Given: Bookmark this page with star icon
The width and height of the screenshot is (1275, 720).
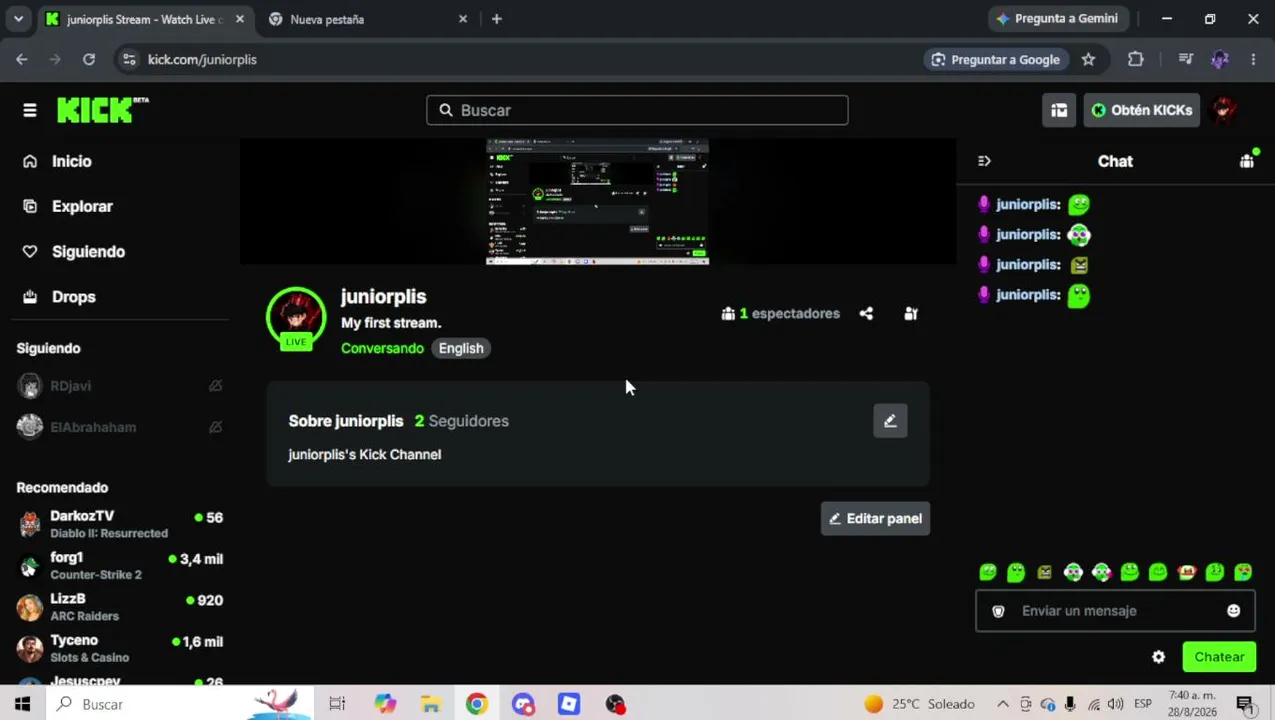Looking at the screenshot, I should 1089,60.
